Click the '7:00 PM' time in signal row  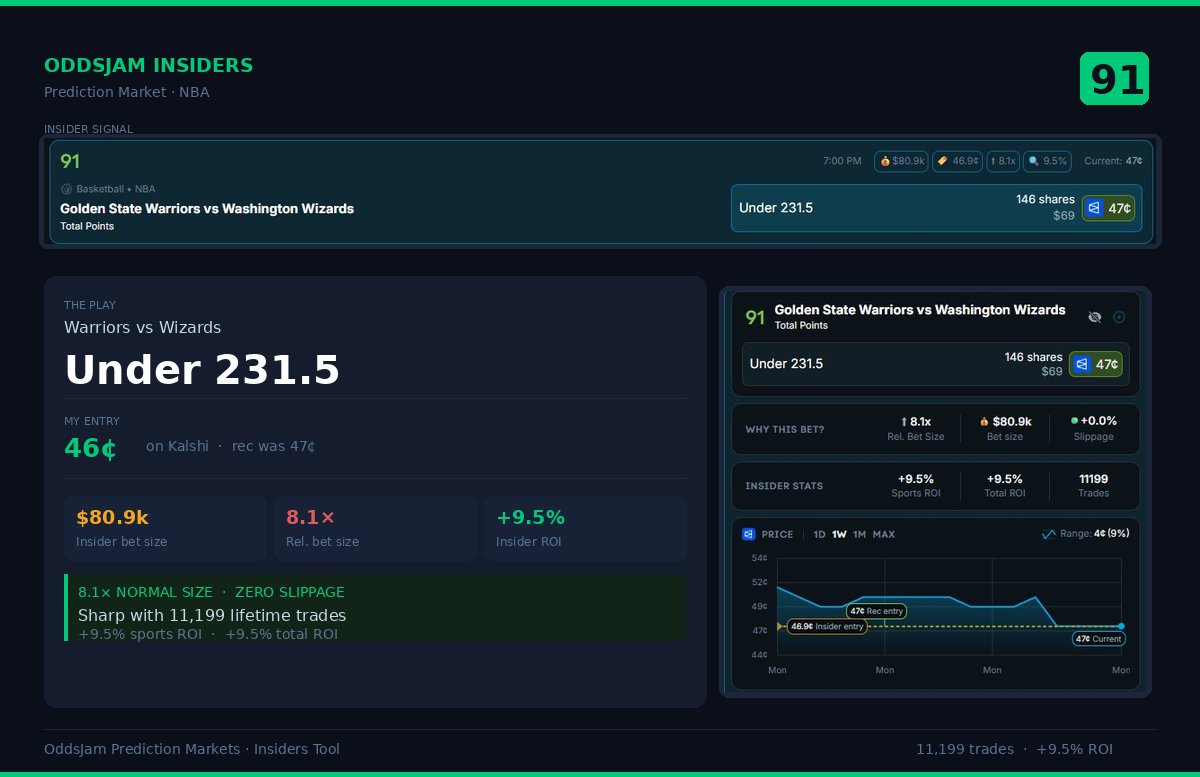[x=842, y=161]
